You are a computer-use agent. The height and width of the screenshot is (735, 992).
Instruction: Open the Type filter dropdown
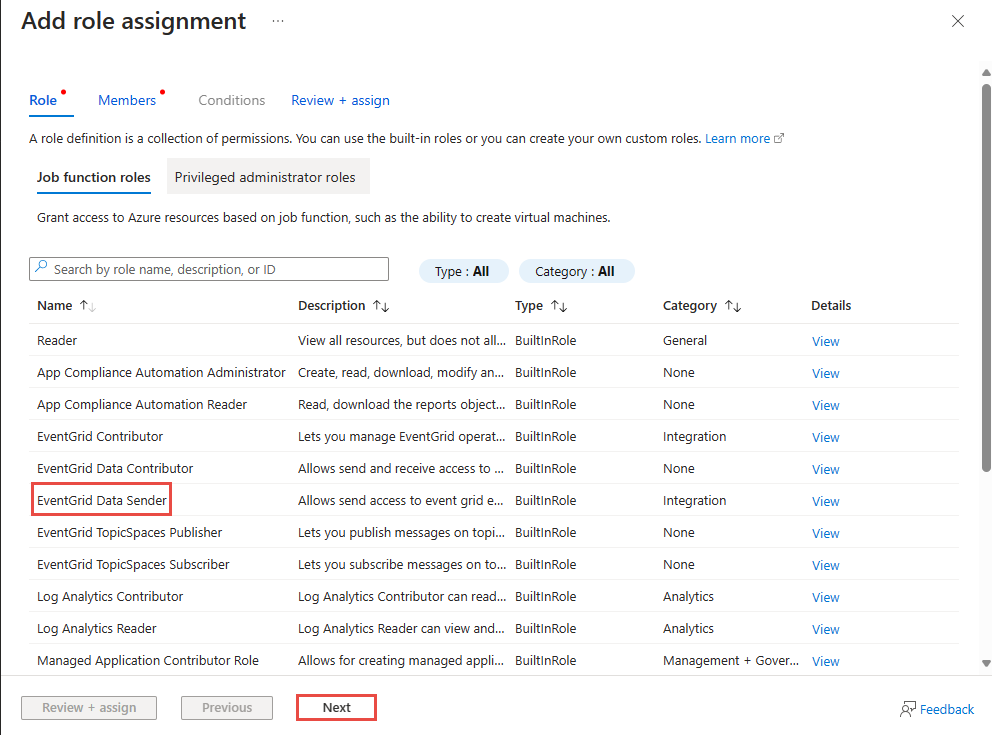pos(463,271)
